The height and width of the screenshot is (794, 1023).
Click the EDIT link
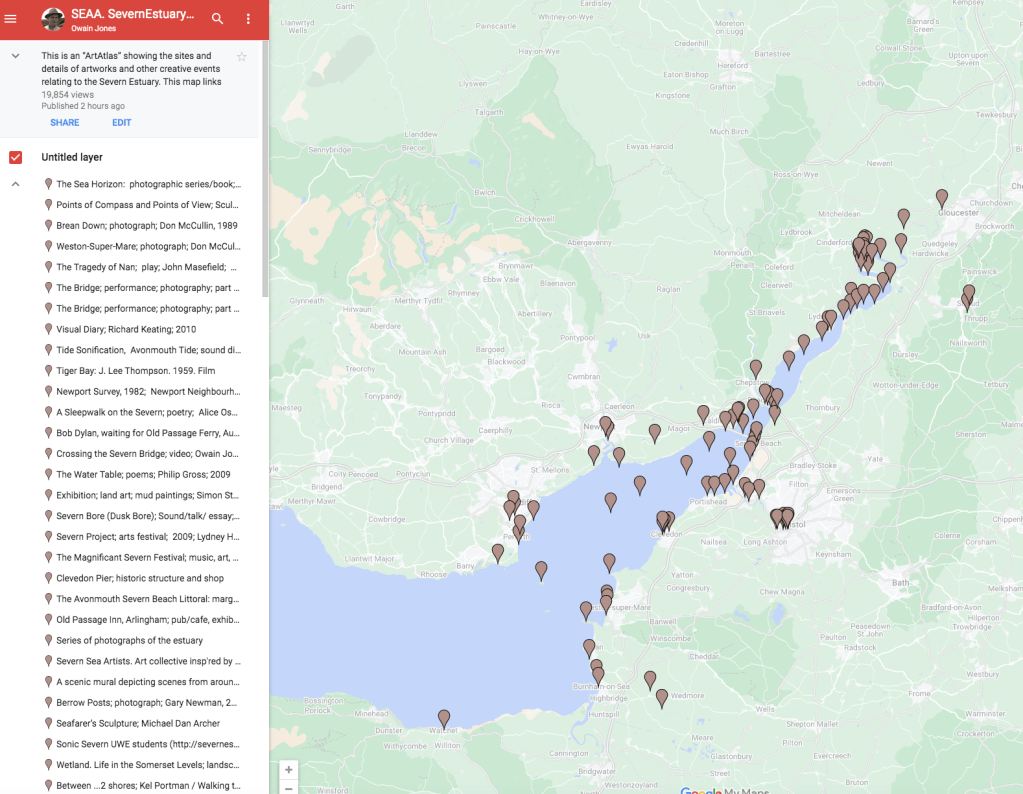click(x=121, y=123)
